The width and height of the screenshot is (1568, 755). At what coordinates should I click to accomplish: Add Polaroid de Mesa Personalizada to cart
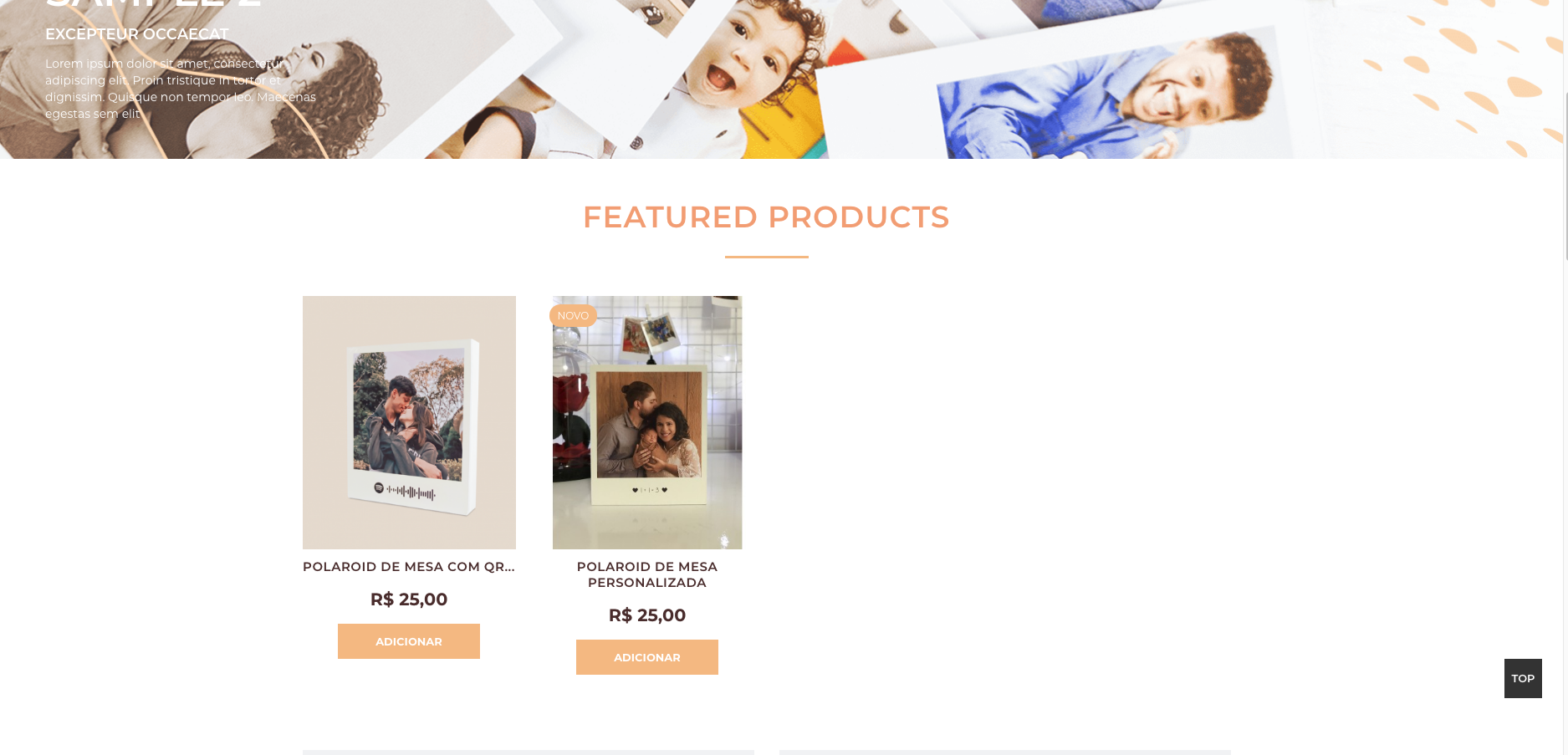coord(647,657)
